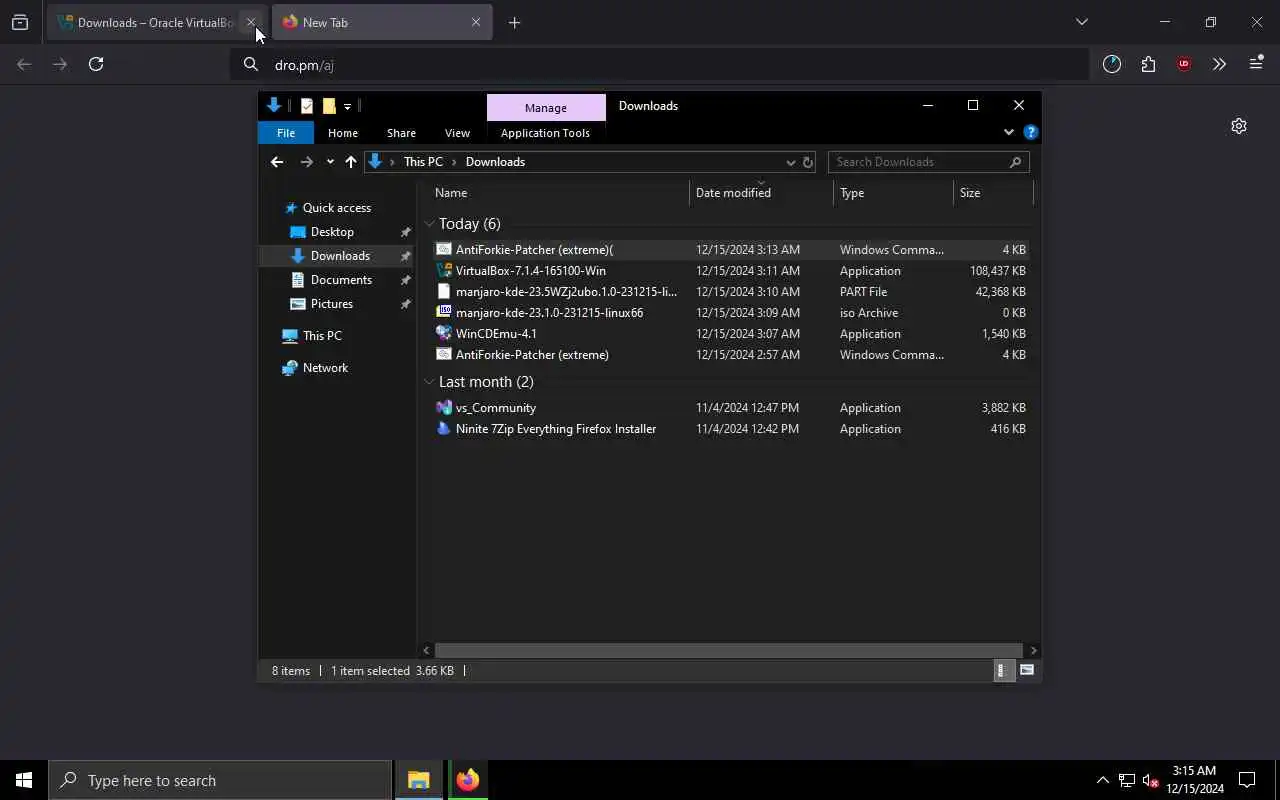The width and height of the screenshot is (1280, 800).
Task: Click the Properties quick access toolbar icon
Action: 307,106
